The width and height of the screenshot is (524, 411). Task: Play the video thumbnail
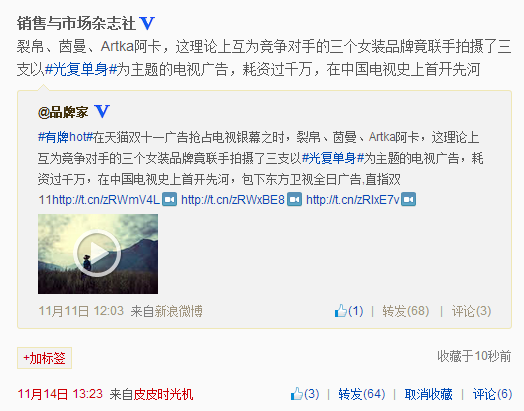98,254
